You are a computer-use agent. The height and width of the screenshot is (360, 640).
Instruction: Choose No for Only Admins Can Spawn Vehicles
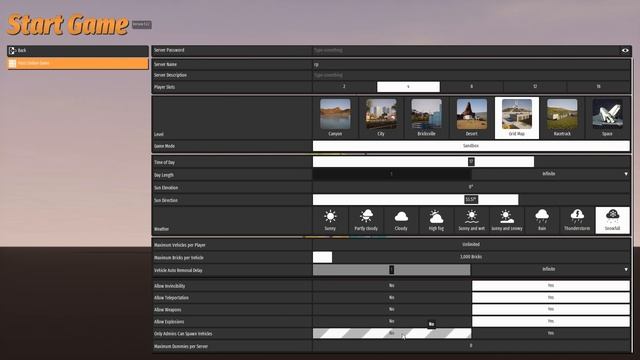pyautogui.click(x=392, y=333)
